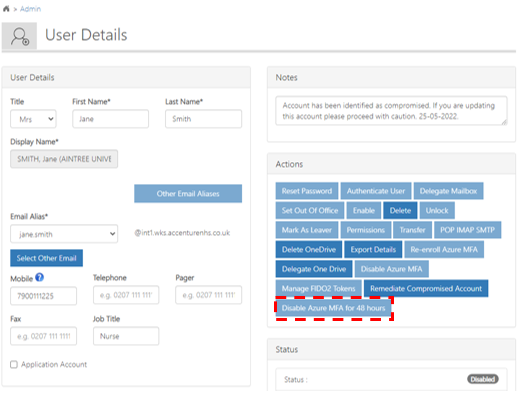521x403 pixels.
Task: Click the Delete OneDrive action
Action: click(x=309, y=249)
